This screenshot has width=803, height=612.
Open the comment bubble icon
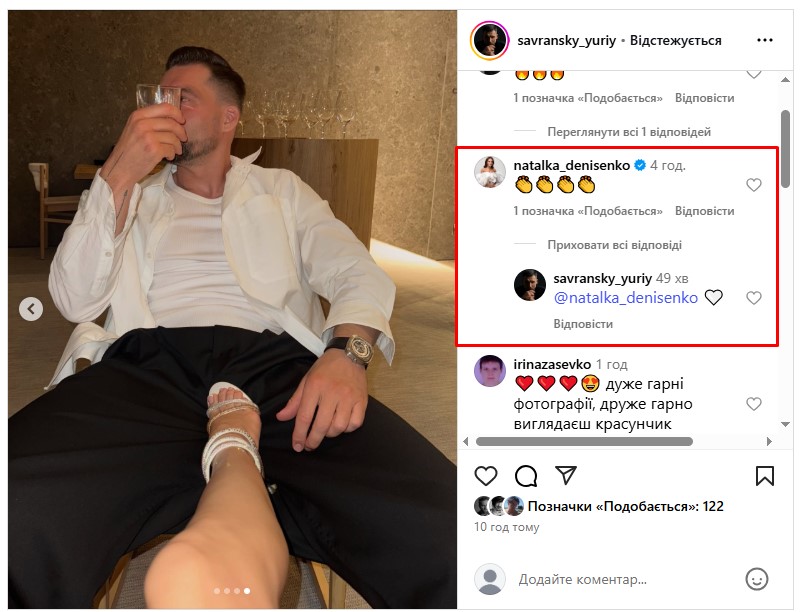[526, 476]
